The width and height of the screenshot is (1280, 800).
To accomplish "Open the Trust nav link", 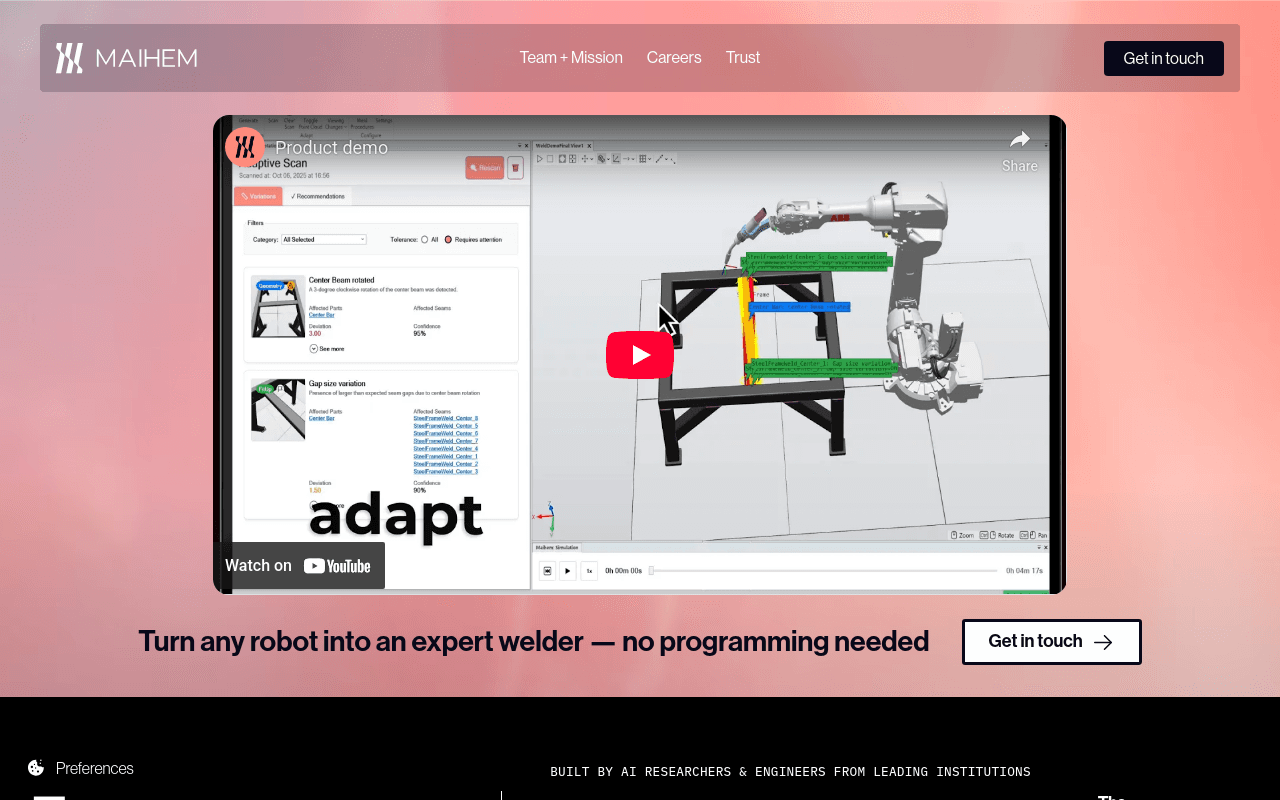I will [743, 58].
